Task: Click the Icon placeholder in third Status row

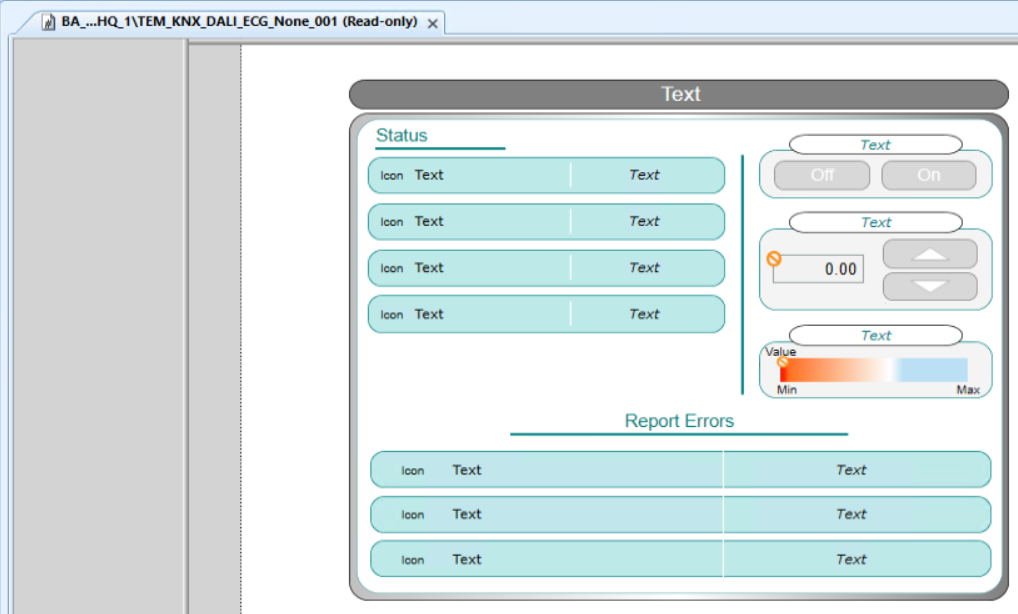Action: [x=392, y=268]
